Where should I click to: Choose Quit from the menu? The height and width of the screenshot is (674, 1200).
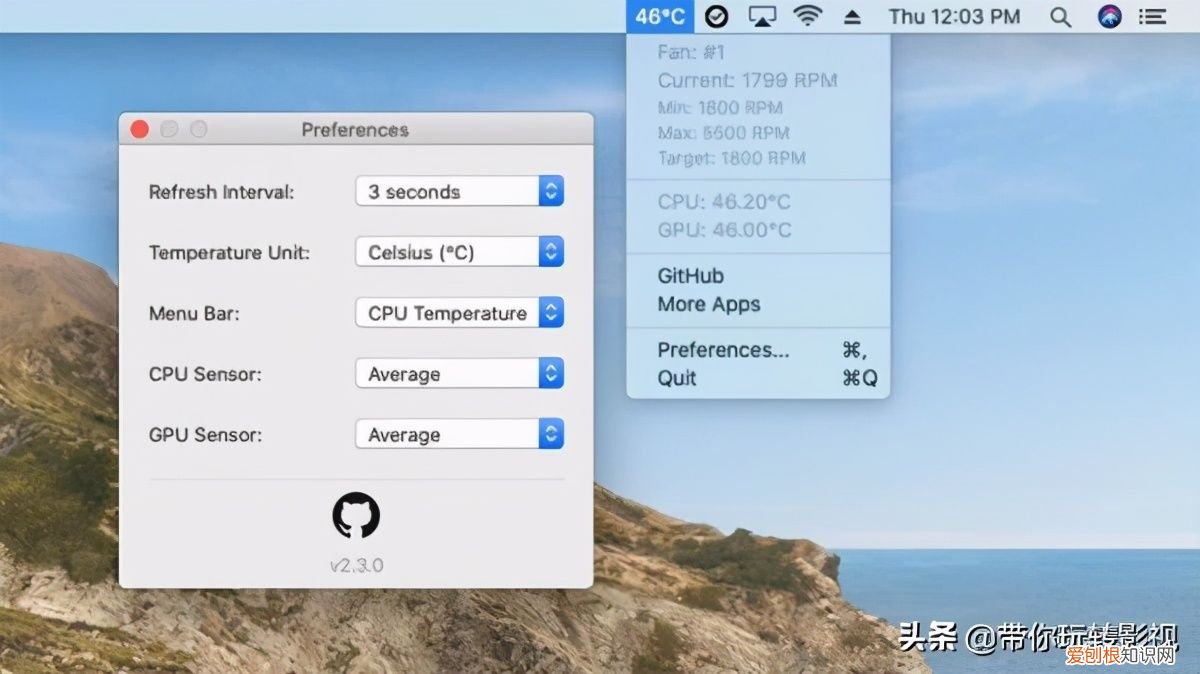tap(677, 378)
